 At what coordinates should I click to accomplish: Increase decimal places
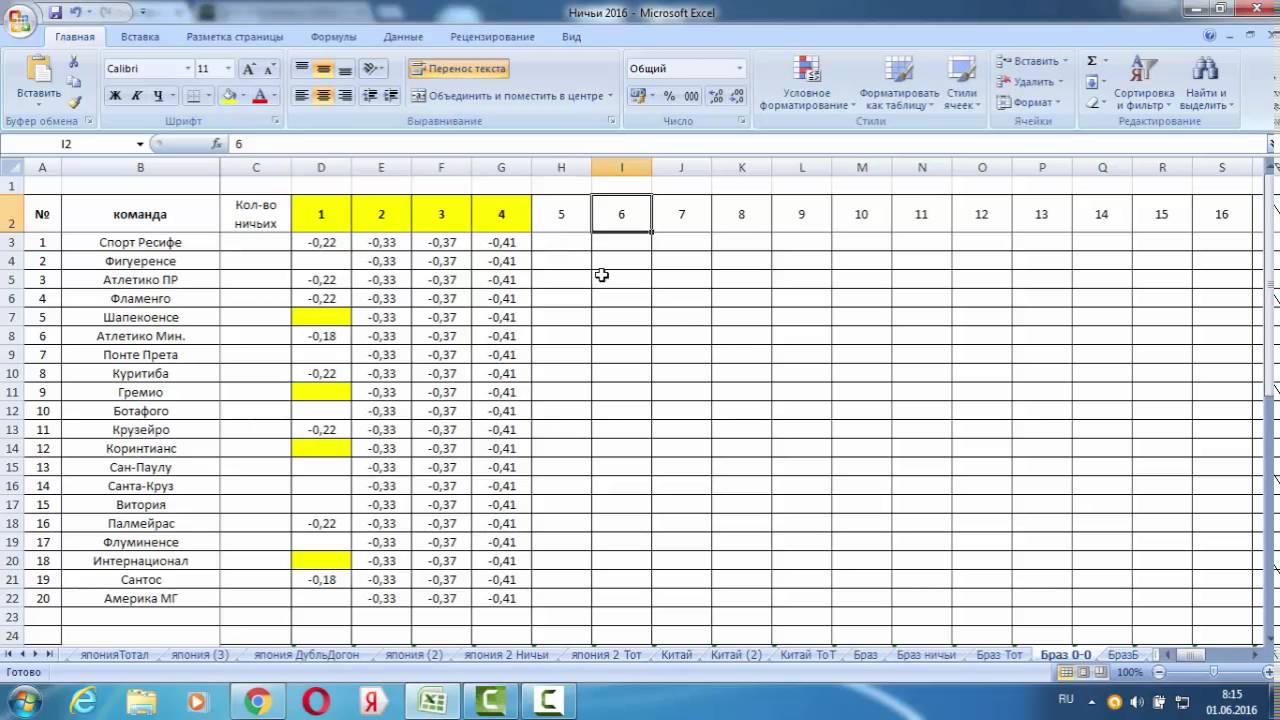pos(716,96)
